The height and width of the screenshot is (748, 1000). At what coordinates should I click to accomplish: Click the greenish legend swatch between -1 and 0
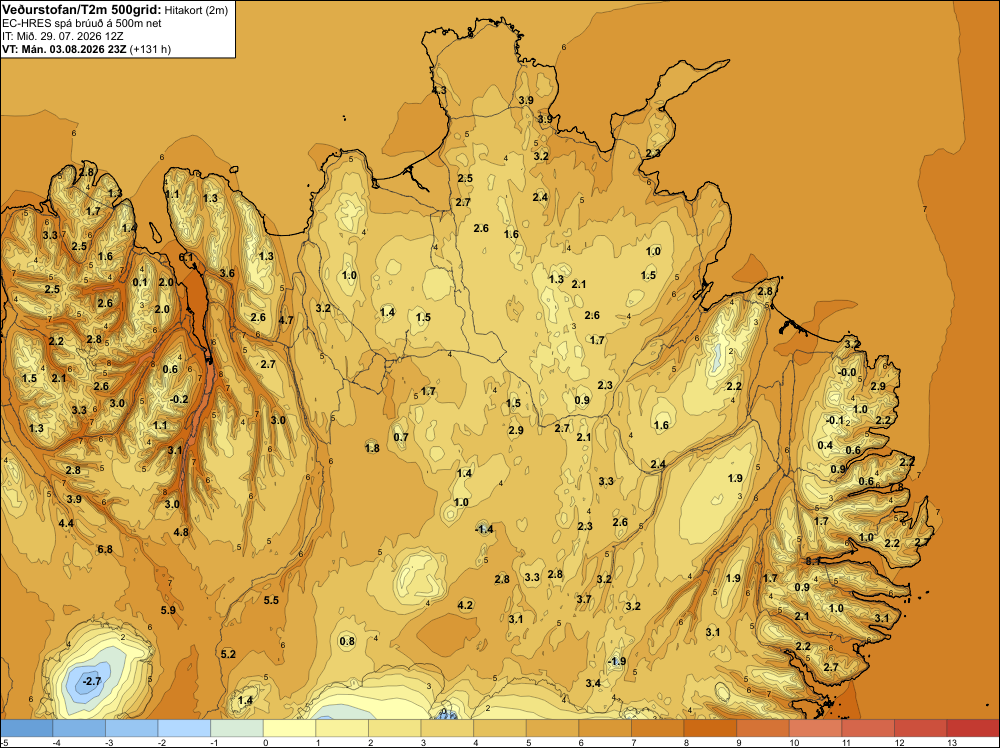(x=237, y=728)
